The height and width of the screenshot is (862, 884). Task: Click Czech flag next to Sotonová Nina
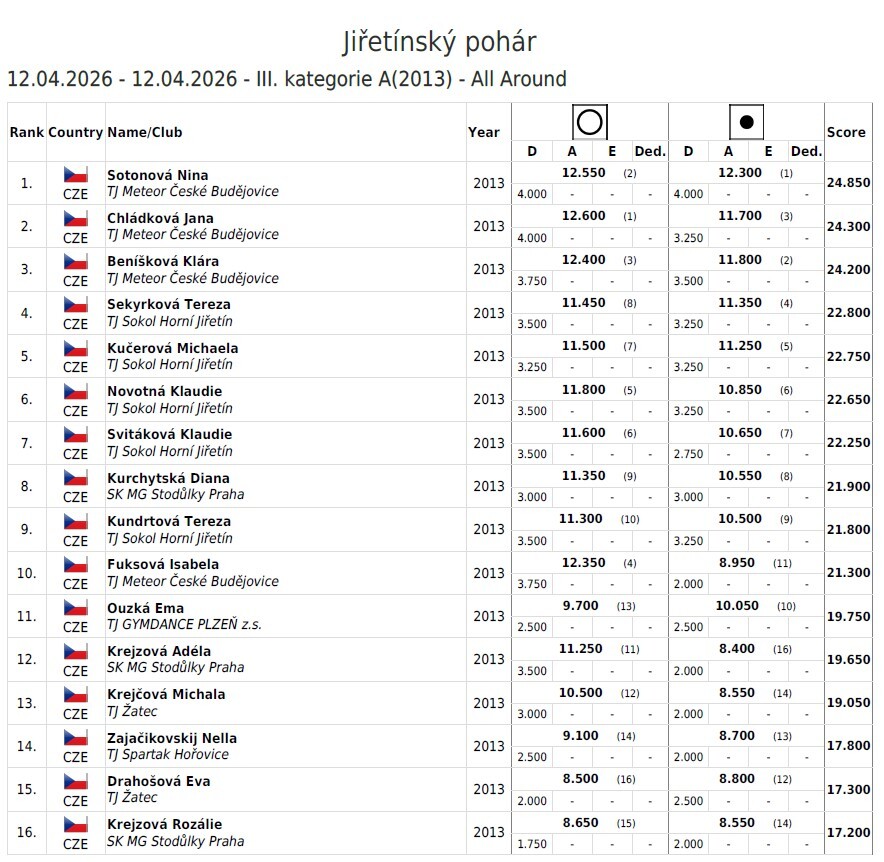point(76,174)
